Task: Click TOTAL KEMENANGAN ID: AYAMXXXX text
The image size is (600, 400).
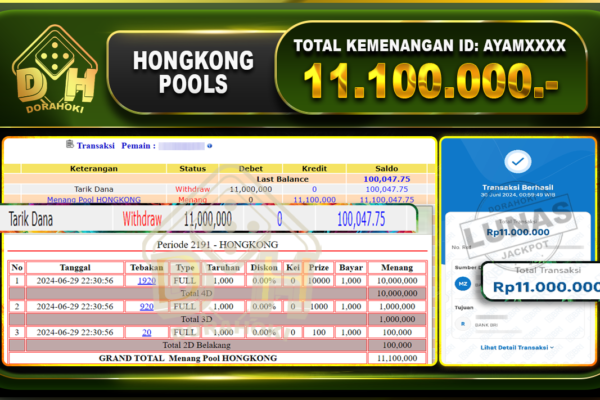Action: pos(430,46)
